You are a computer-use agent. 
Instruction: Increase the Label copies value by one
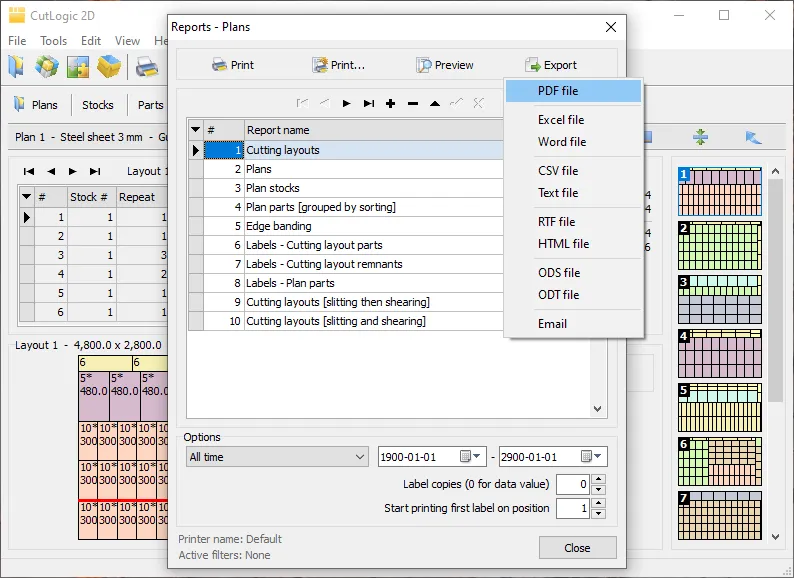[x=599, y=479]
